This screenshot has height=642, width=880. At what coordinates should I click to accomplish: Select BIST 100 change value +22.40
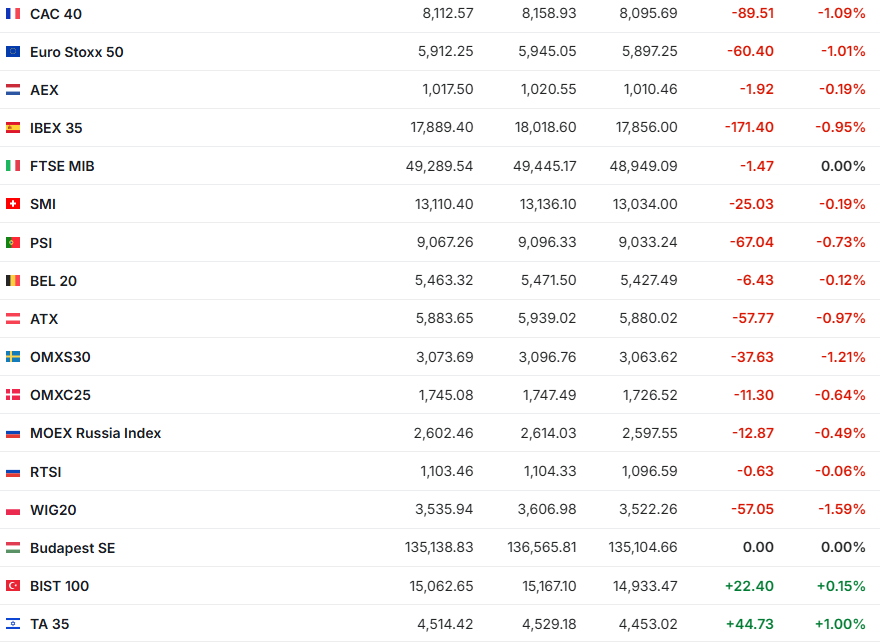tap(749, 586)
